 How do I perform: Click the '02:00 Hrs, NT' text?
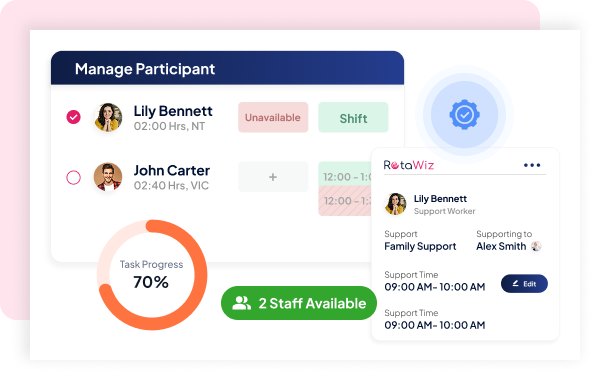(x=169, y=126)
